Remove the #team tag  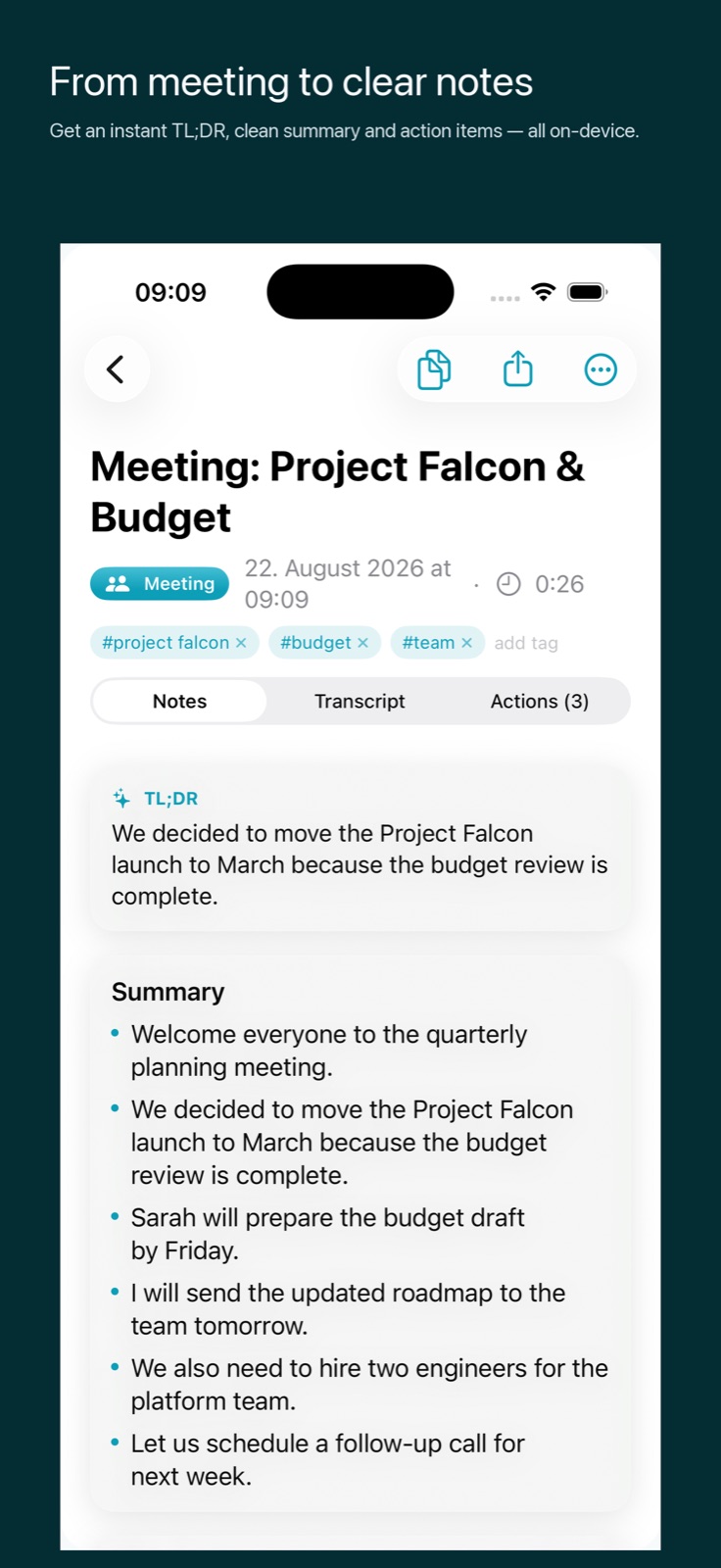[x=466, y=643]
